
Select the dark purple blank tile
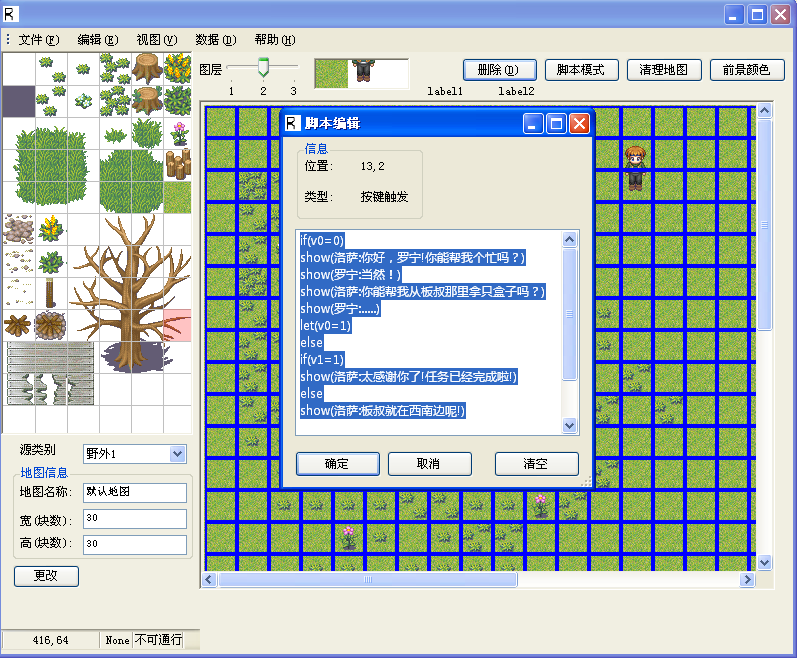(19, 101)
